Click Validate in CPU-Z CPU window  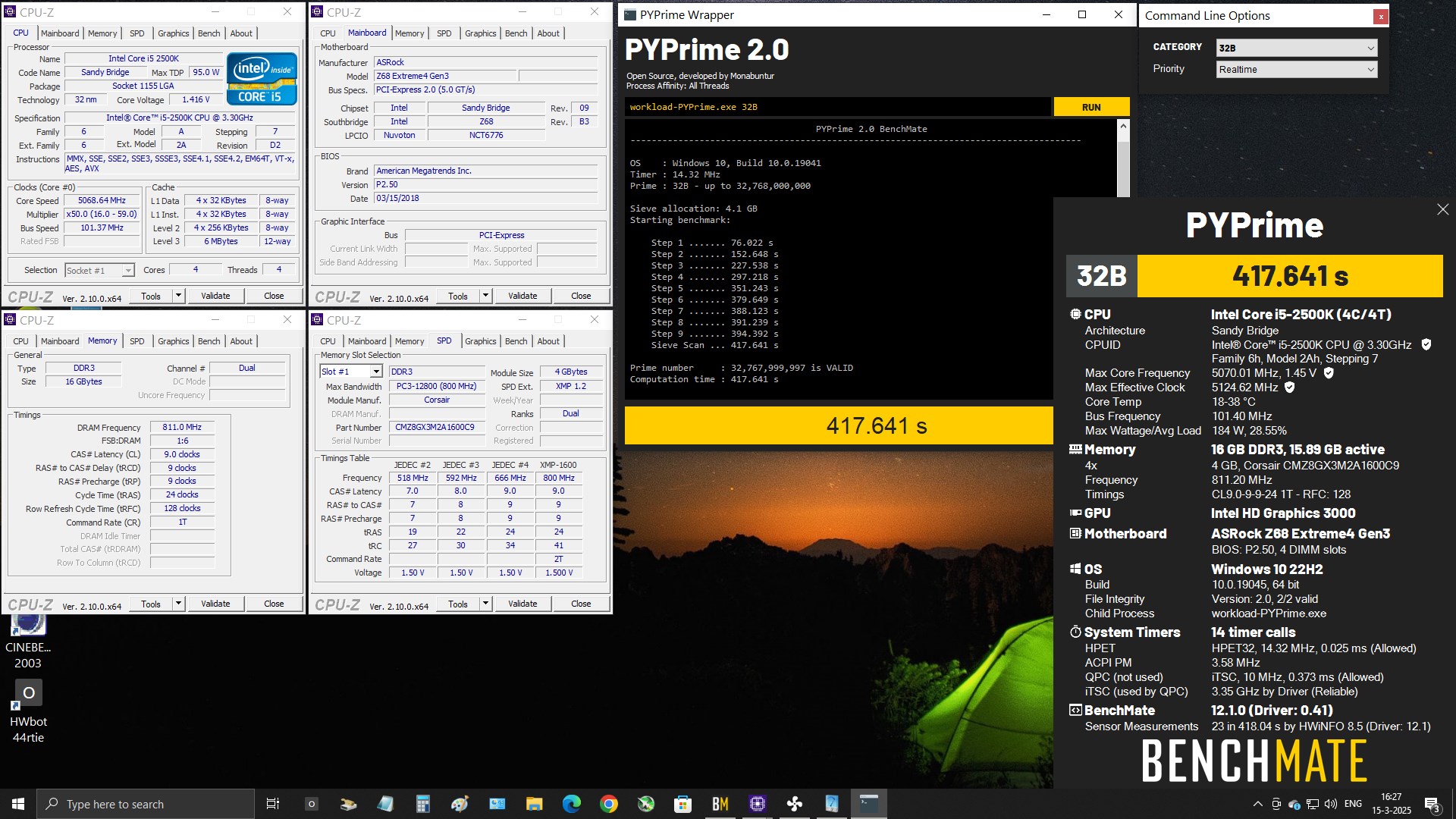pyautogui.click(x=215, y=296)
